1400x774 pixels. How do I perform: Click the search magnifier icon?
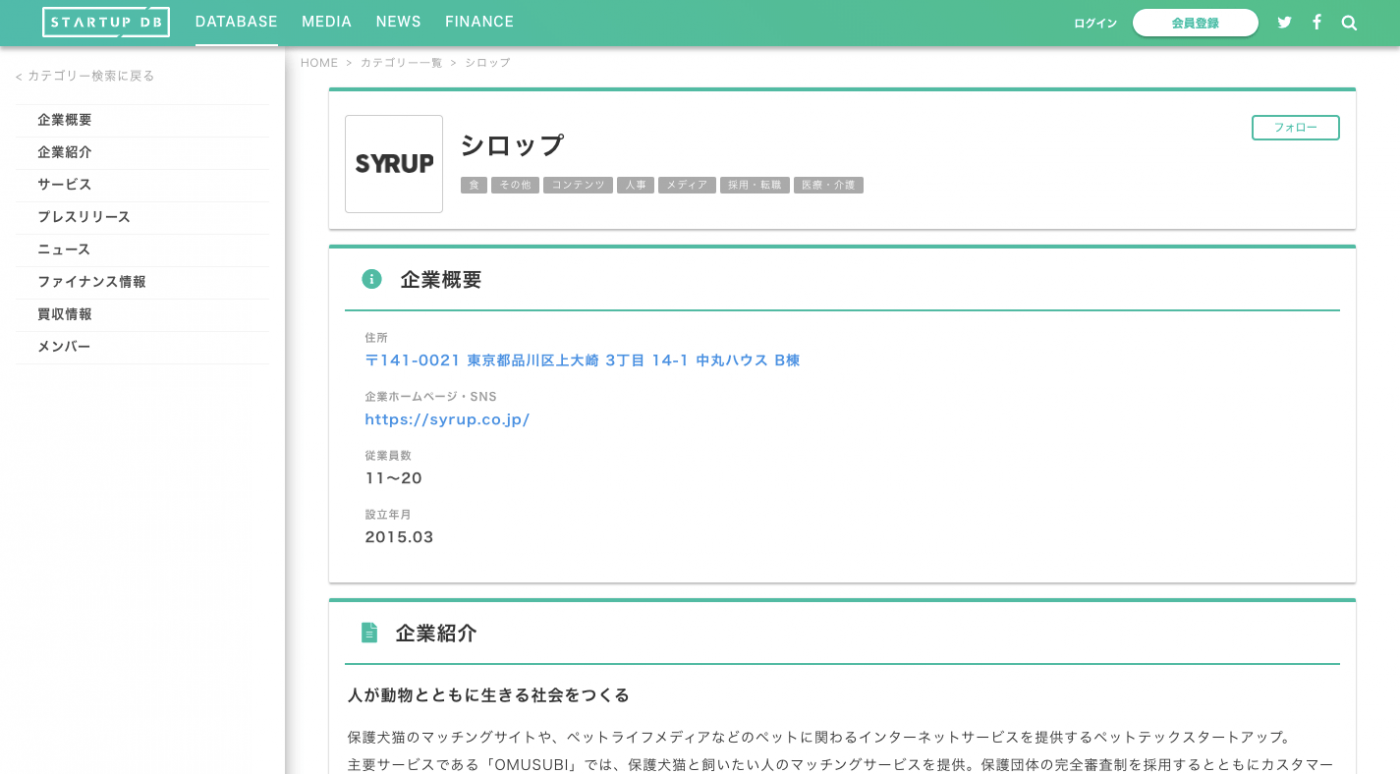tap(1349, 23)
